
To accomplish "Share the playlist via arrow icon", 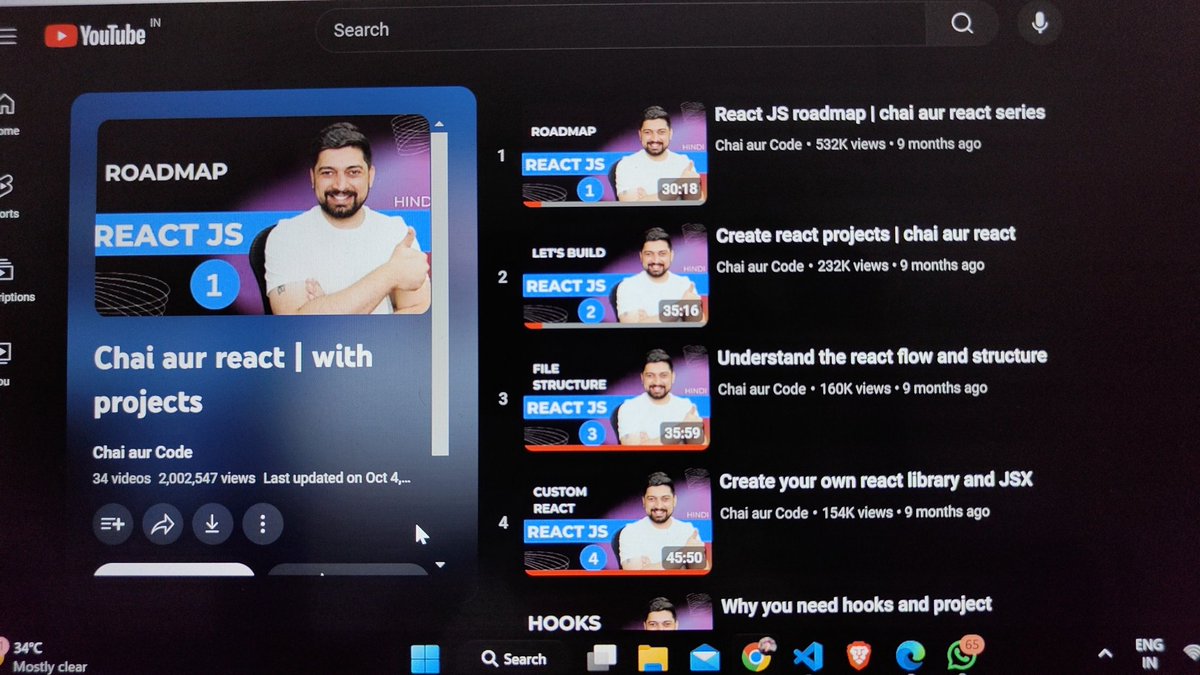I will [163, 524].
